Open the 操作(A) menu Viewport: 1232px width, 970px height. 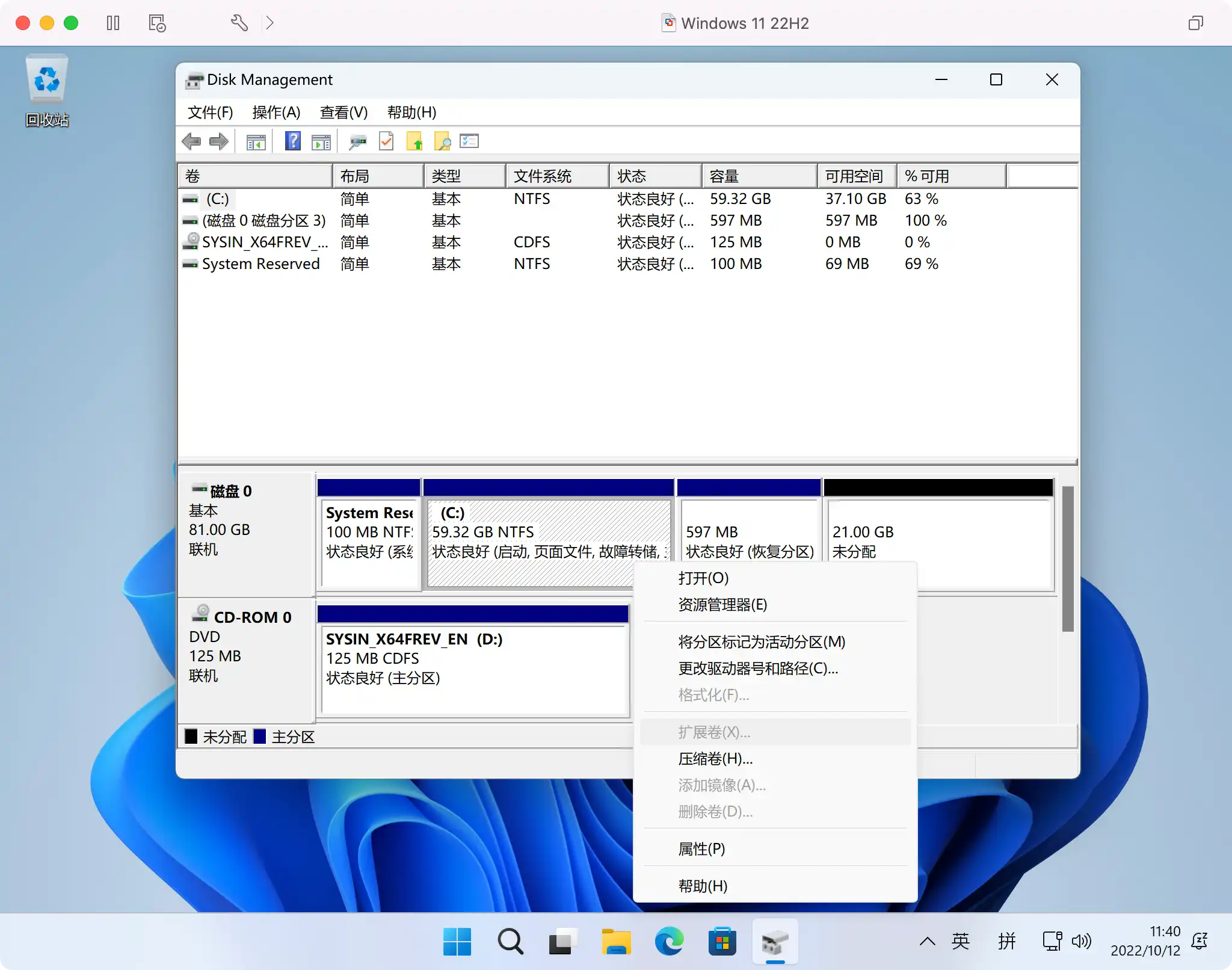[276, 113]
